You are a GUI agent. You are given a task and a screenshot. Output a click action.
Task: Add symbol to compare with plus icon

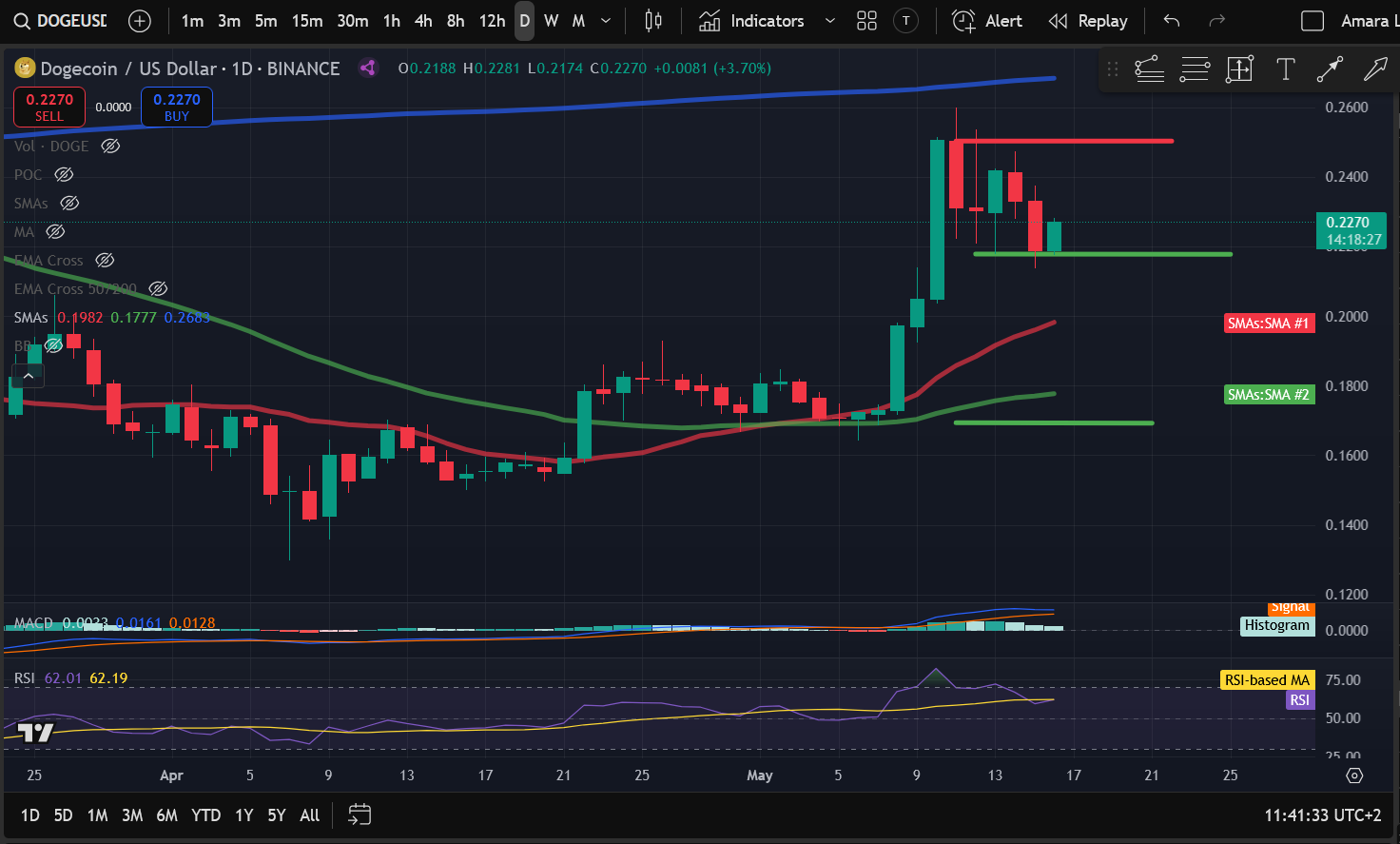[x=140, y=21]
